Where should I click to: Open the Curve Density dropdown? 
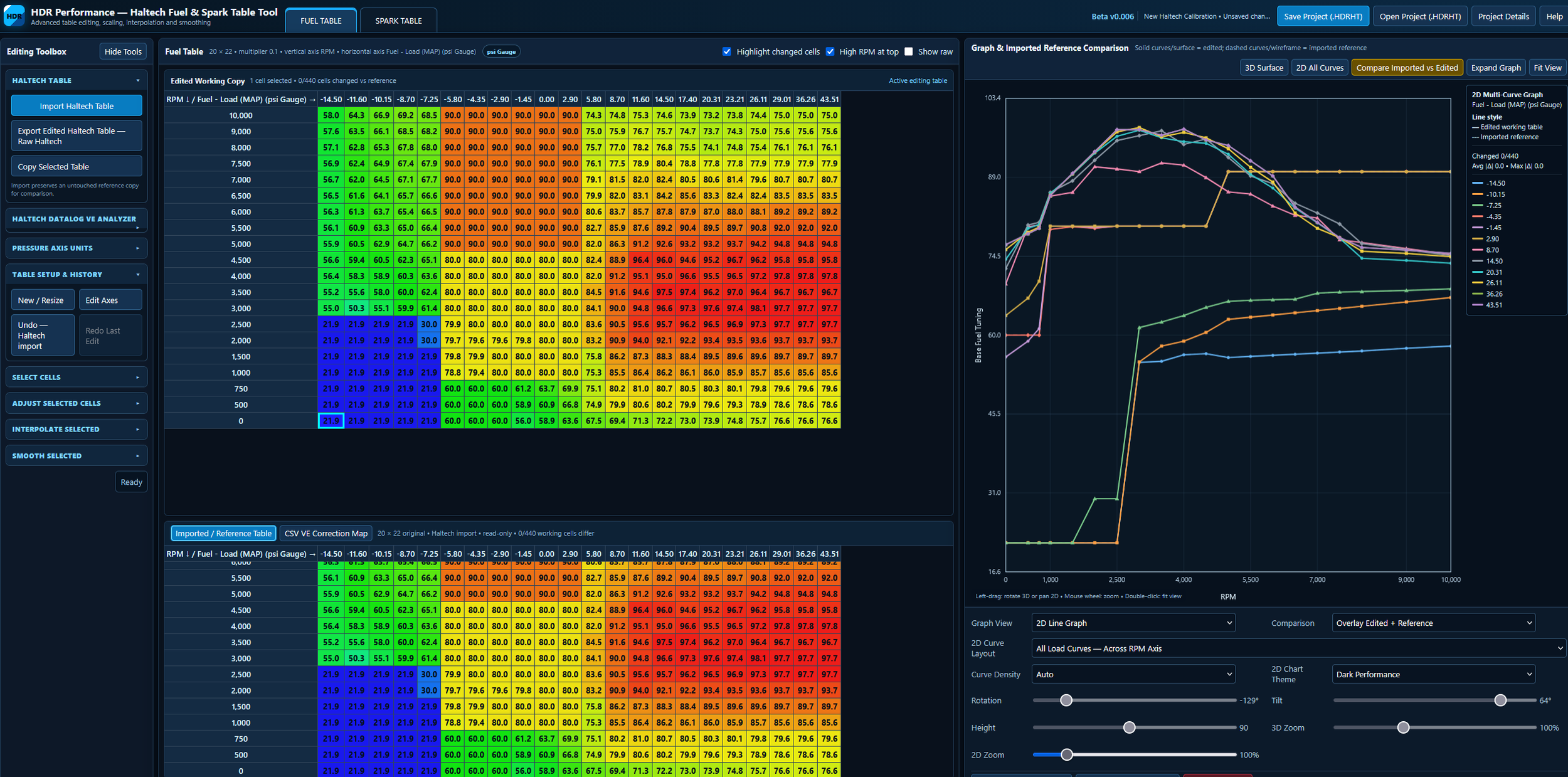point(1133,674)
